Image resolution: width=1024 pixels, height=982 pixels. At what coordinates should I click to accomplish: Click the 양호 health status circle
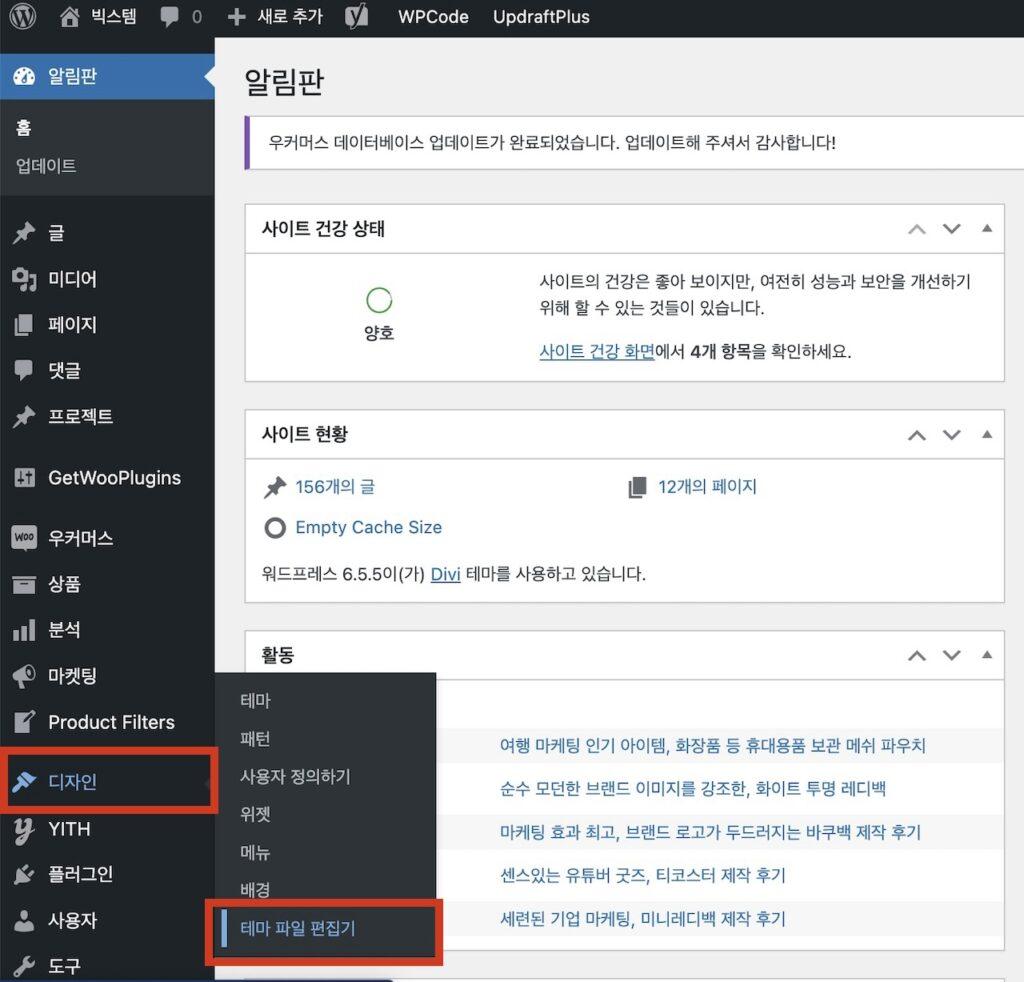(x=379, y=300)
